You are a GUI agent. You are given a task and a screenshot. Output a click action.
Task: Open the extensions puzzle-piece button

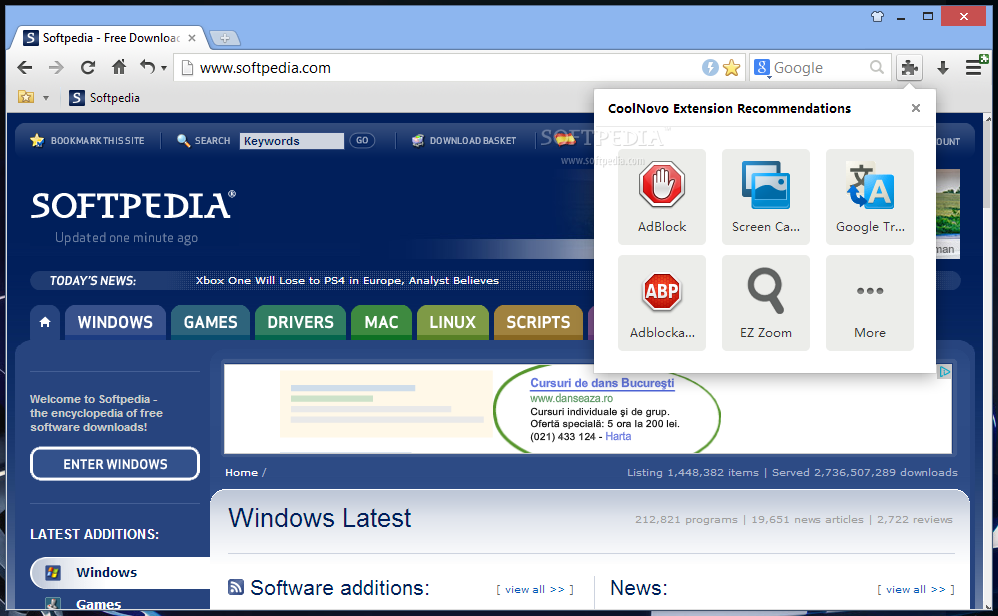click(x=910, y=67)
